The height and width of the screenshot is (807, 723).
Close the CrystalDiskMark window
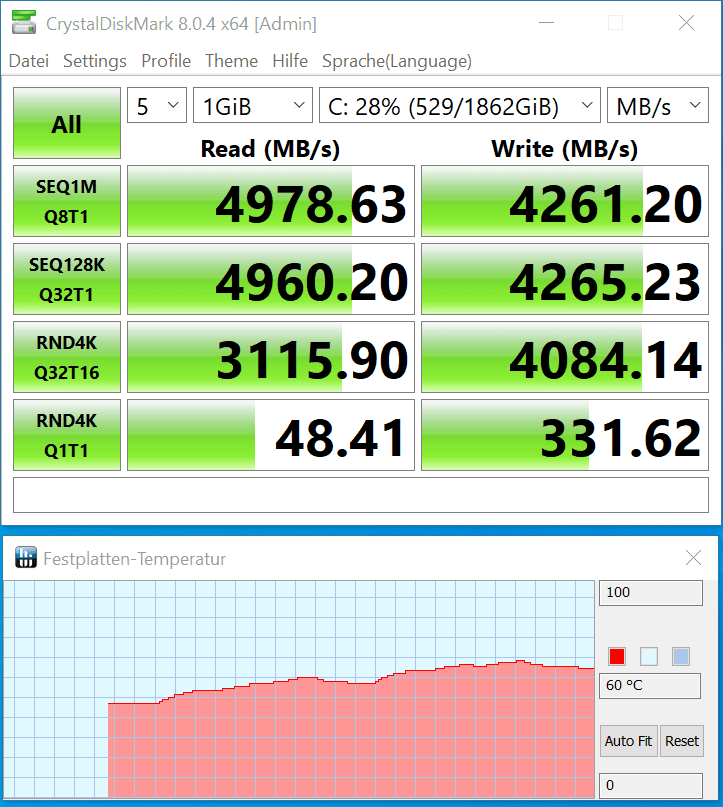coord(686,23)
